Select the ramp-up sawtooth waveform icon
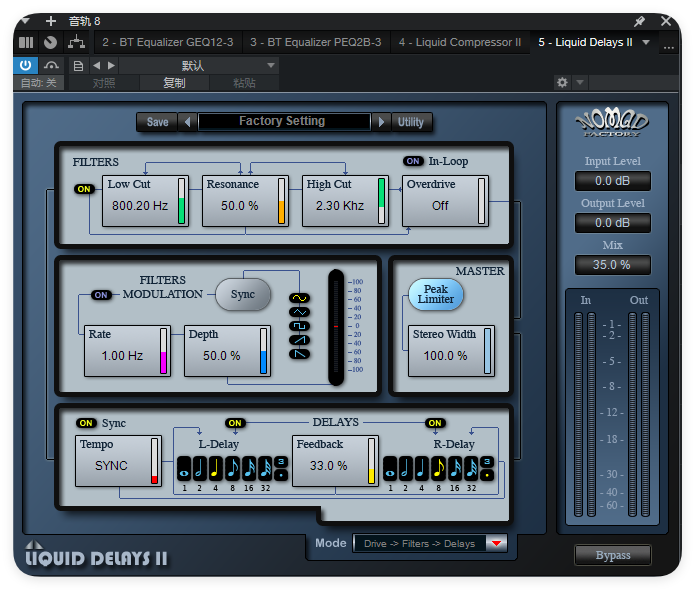Viewport: 695px width, 590px height. (x=300, y=340)
